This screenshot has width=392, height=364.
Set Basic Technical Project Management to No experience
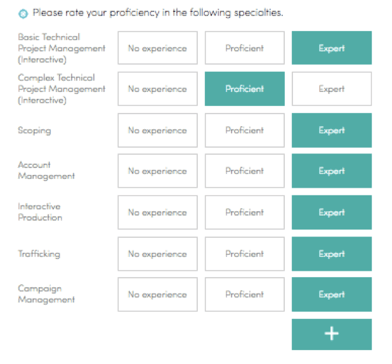[158, 48]
